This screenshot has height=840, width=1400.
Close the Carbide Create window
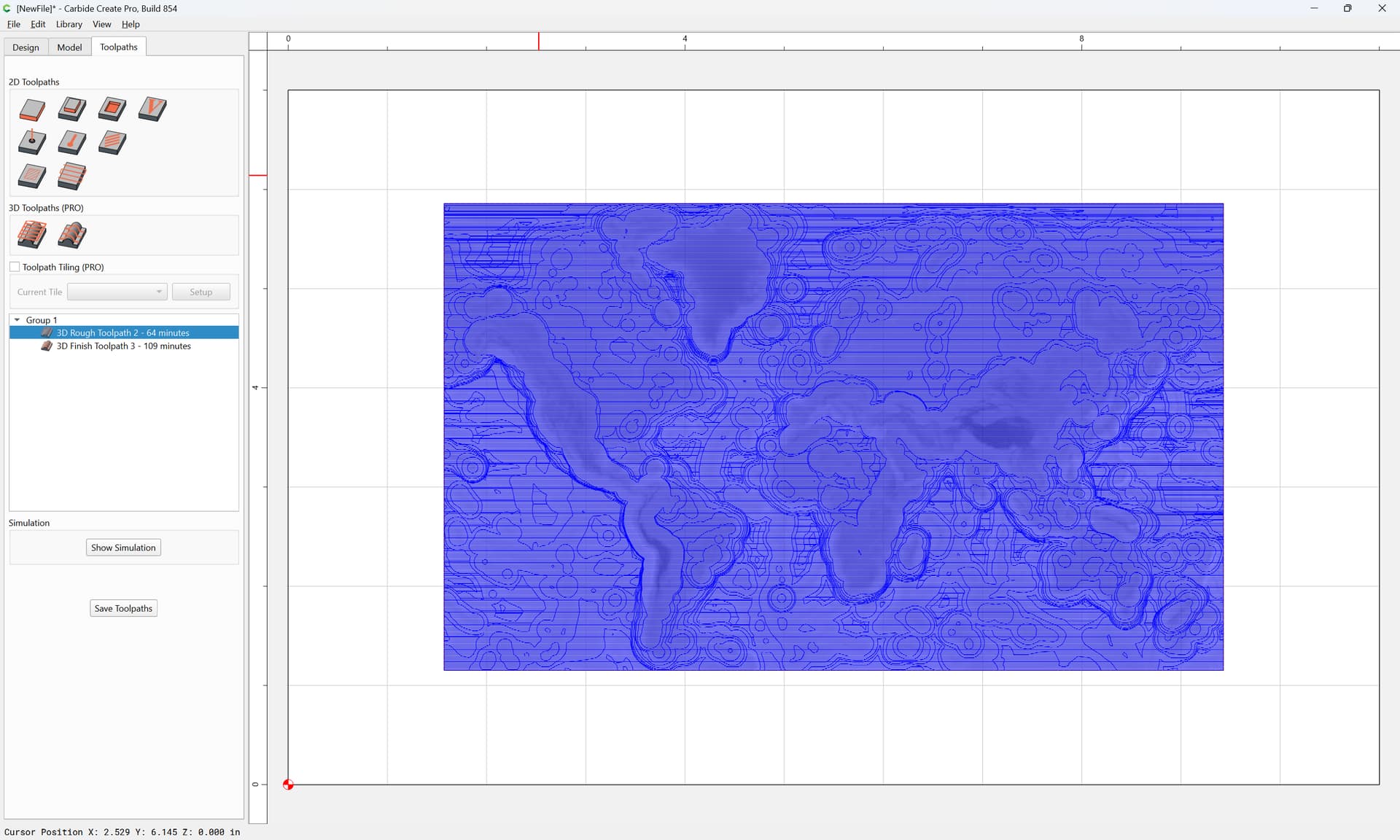click(1382, 8)
